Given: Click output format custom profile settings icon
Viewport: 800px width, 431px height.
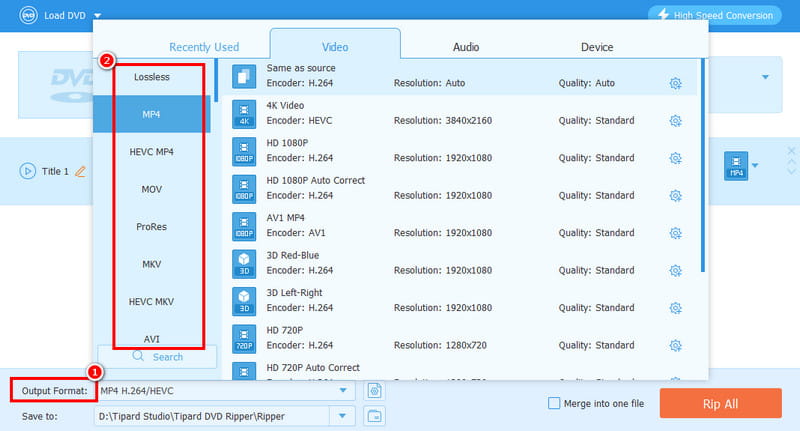Looking at the screenshot, I should 374,391.
